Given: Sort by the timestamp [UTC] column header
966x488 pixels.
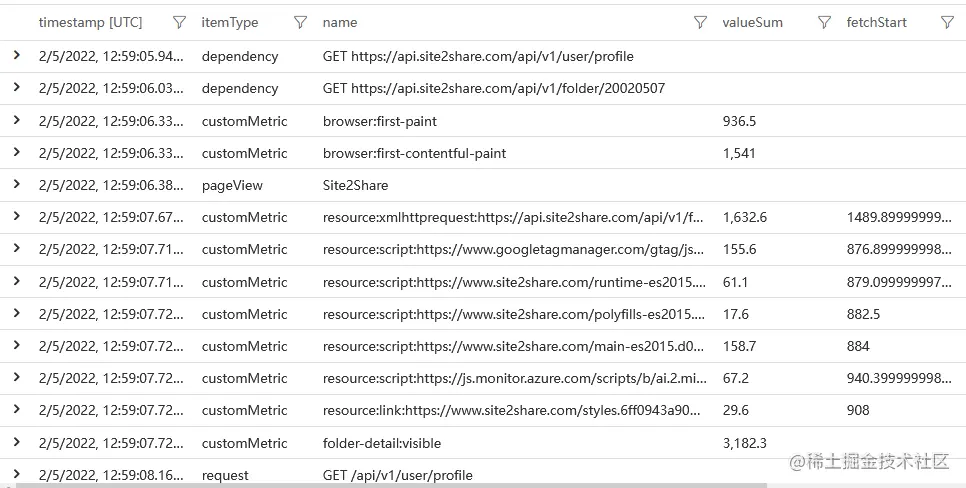Looking at the screenshot, I should [90, 22].
